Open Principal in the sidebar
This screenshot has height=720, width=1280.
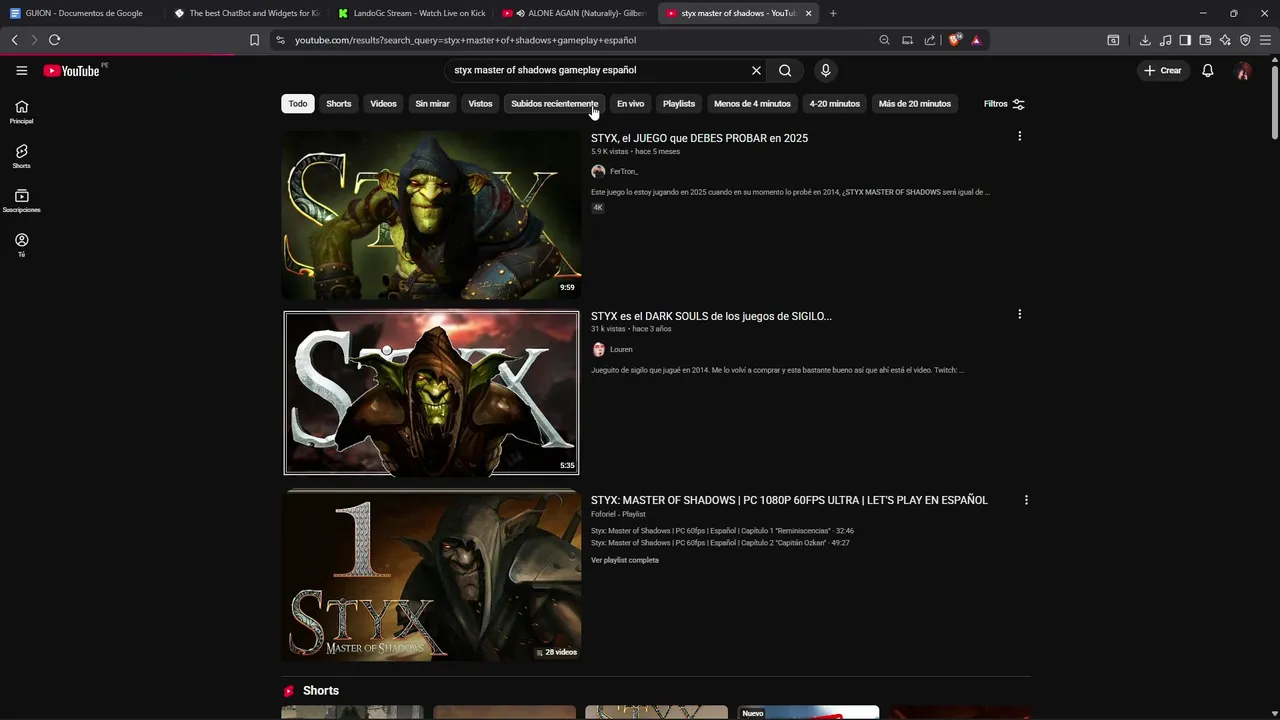point(21,112)
